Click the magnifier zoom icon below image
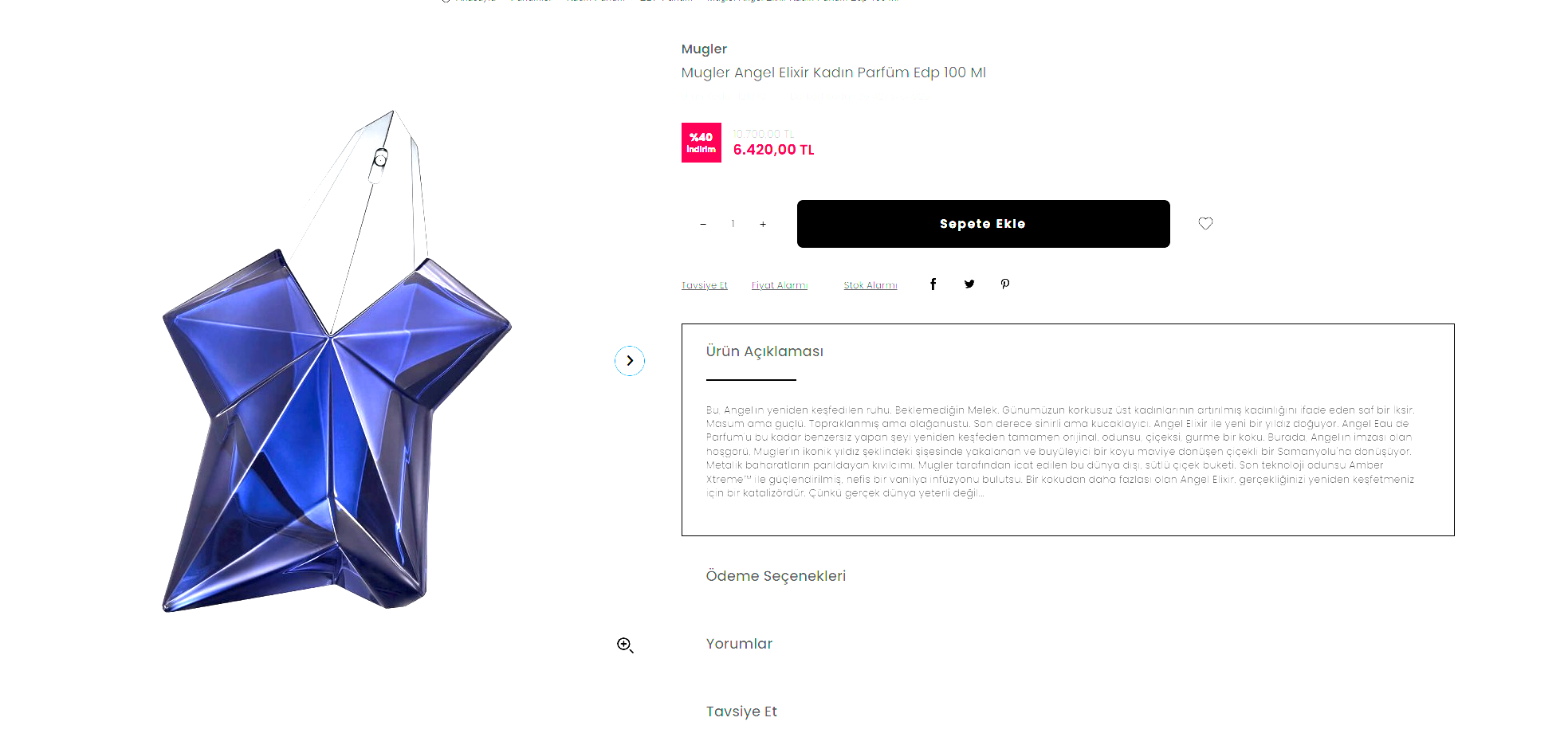The width and height of the screenshot is (1568, 745). pyautogui.click(x=625, y=645)
